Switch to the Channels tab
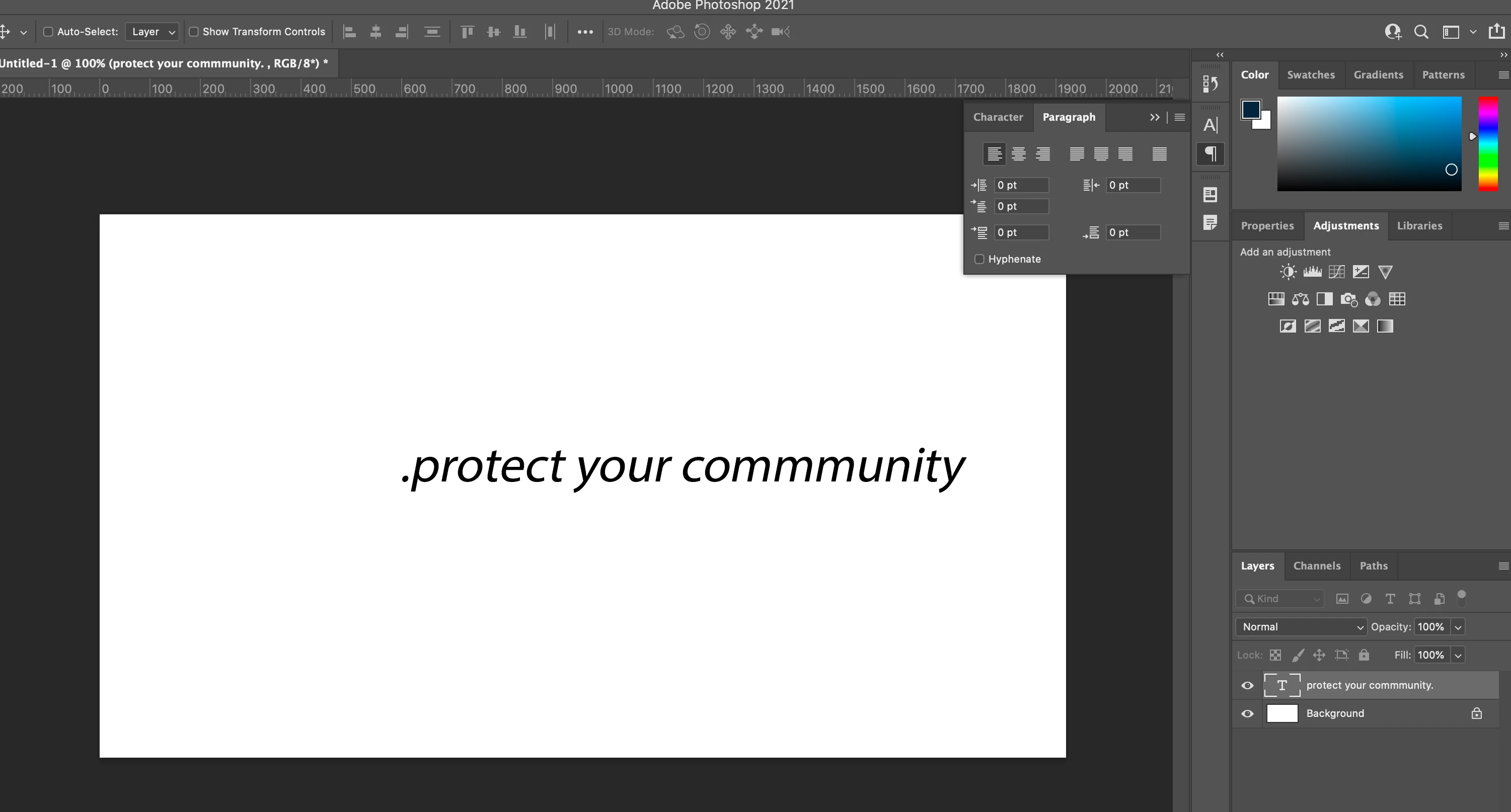The height and width of the screenshot is (812, 1511). [x=1316, y=566]
